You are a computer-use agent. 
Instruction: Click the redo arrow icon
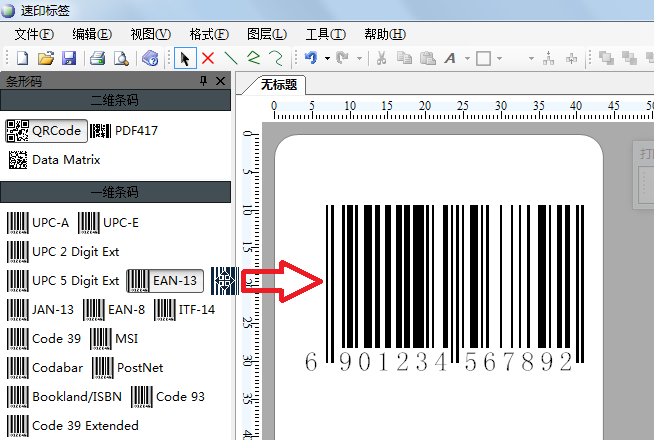tap(343, 58)
